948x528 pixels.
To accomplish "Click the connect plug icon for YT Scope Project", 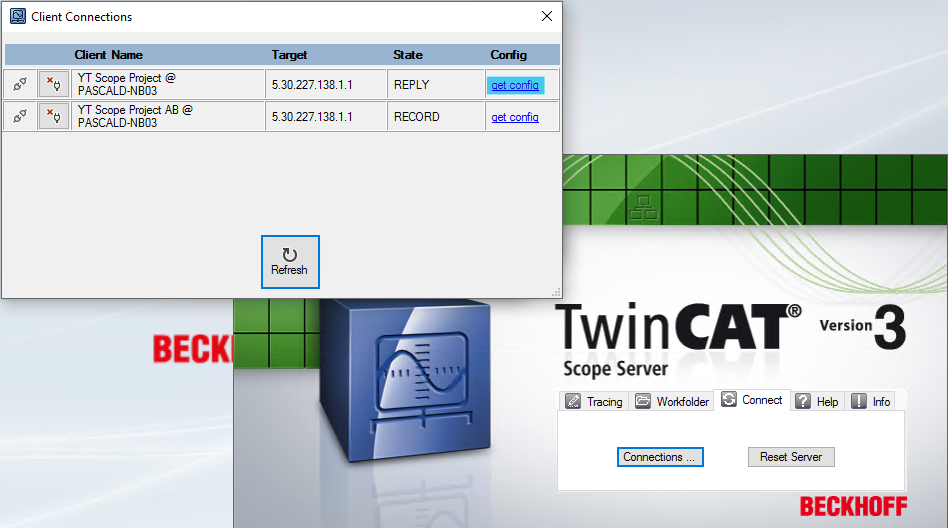I will tap(19, 85).
